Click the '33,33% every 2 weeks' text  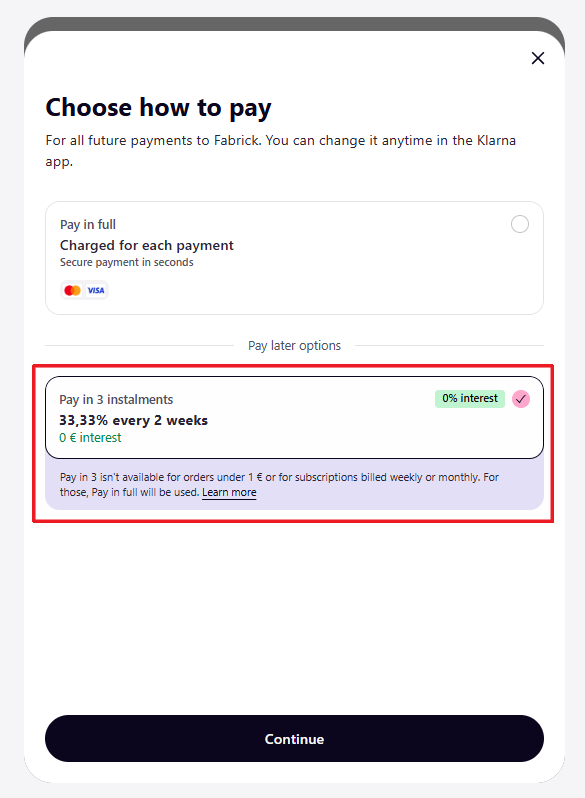point(133,420)
